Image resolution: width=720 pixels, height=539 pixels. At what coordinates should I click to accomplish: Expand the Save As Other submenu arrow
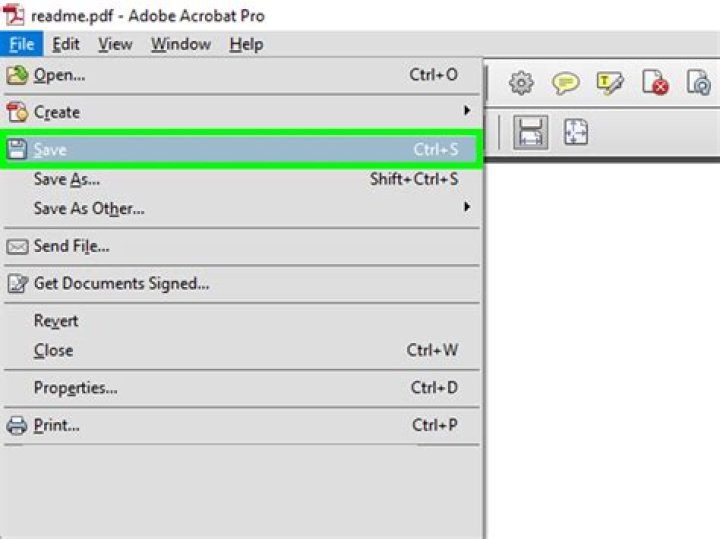pos(466,208)
